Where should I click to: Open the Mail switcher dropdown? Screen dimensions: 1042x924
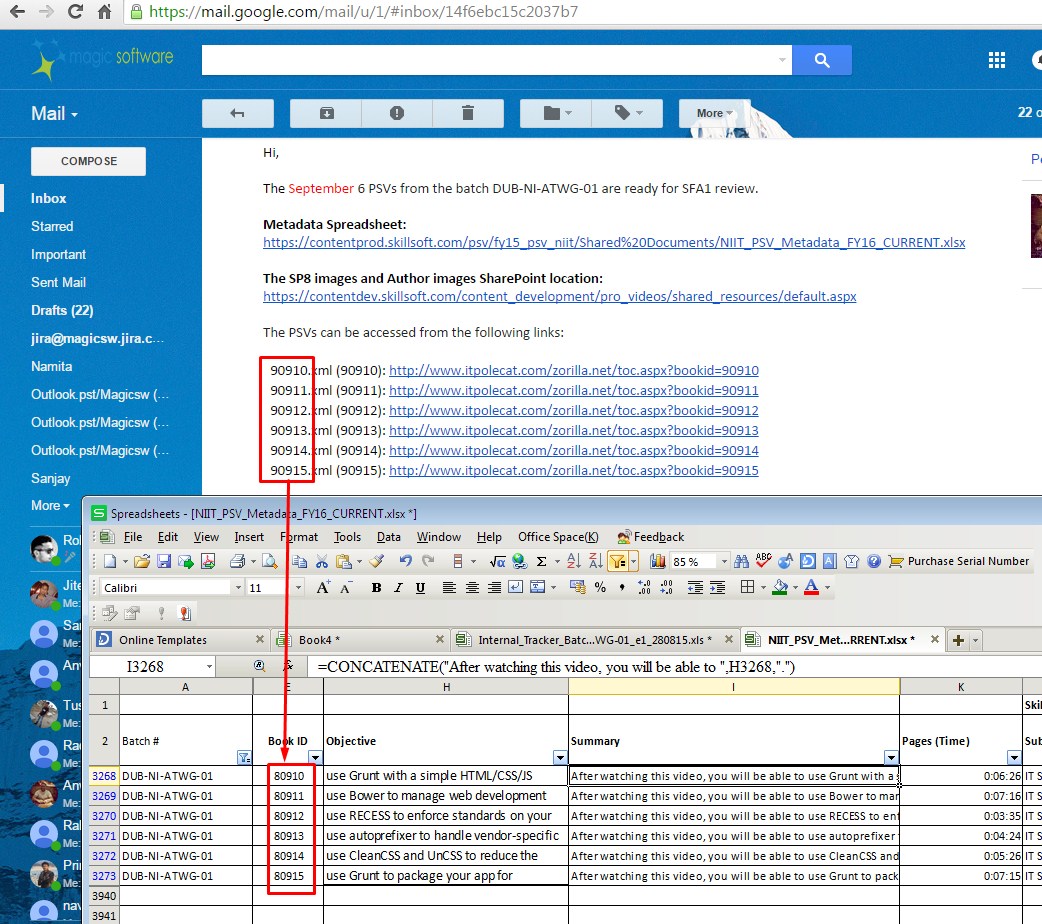(x=54, y=114)
